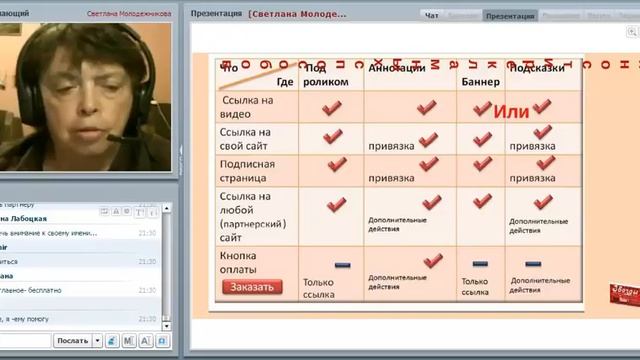Focus the chat message input field
The width and height of the screenshot is (640, 360).
tap(24, 340)
